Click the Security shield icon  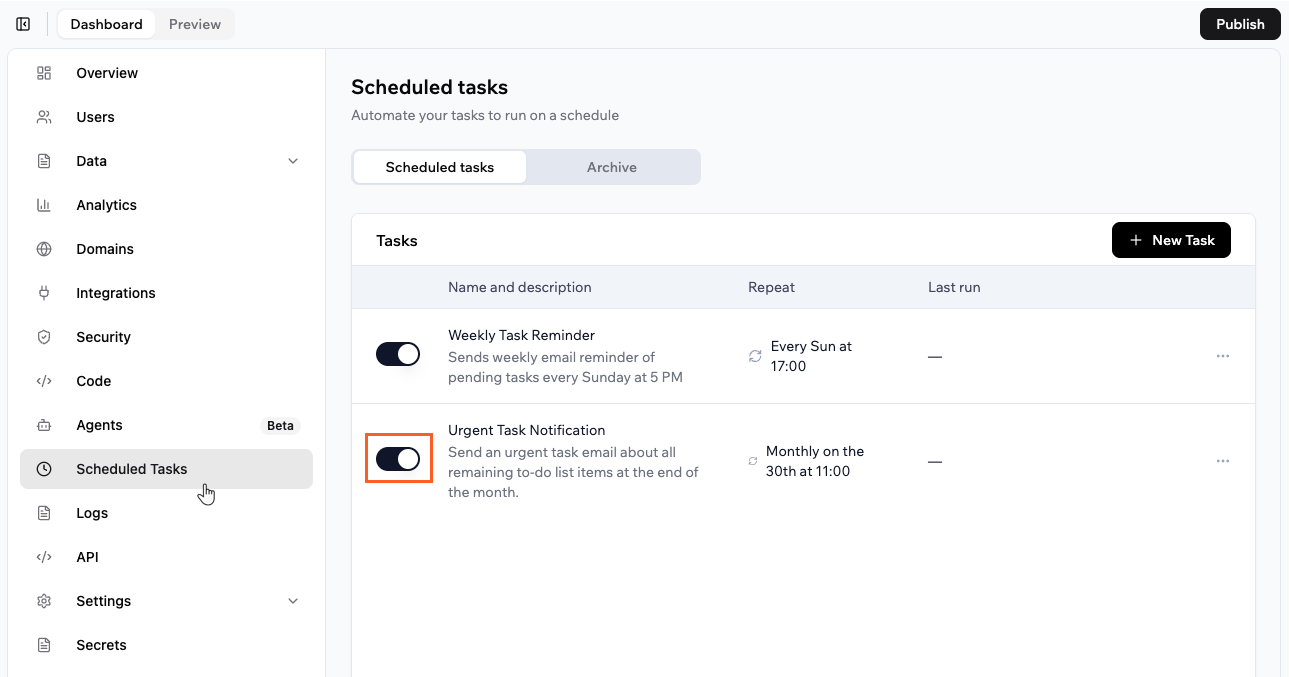click(44, 337)
